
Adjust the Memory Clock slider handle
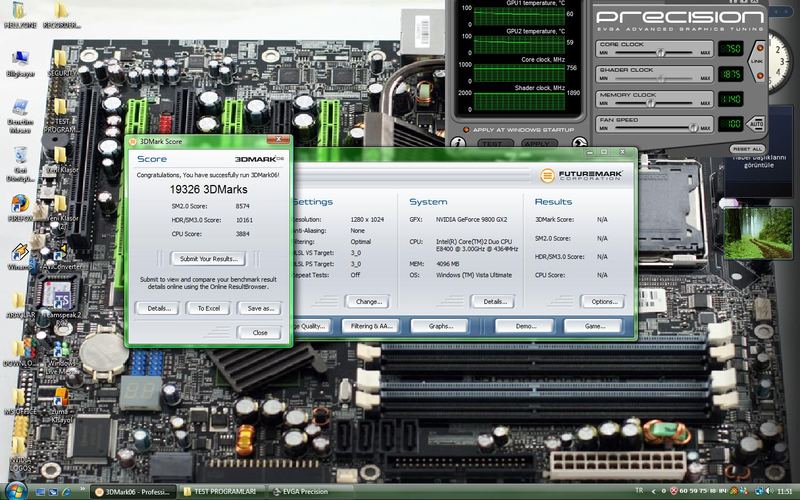[x=651, y=103]
